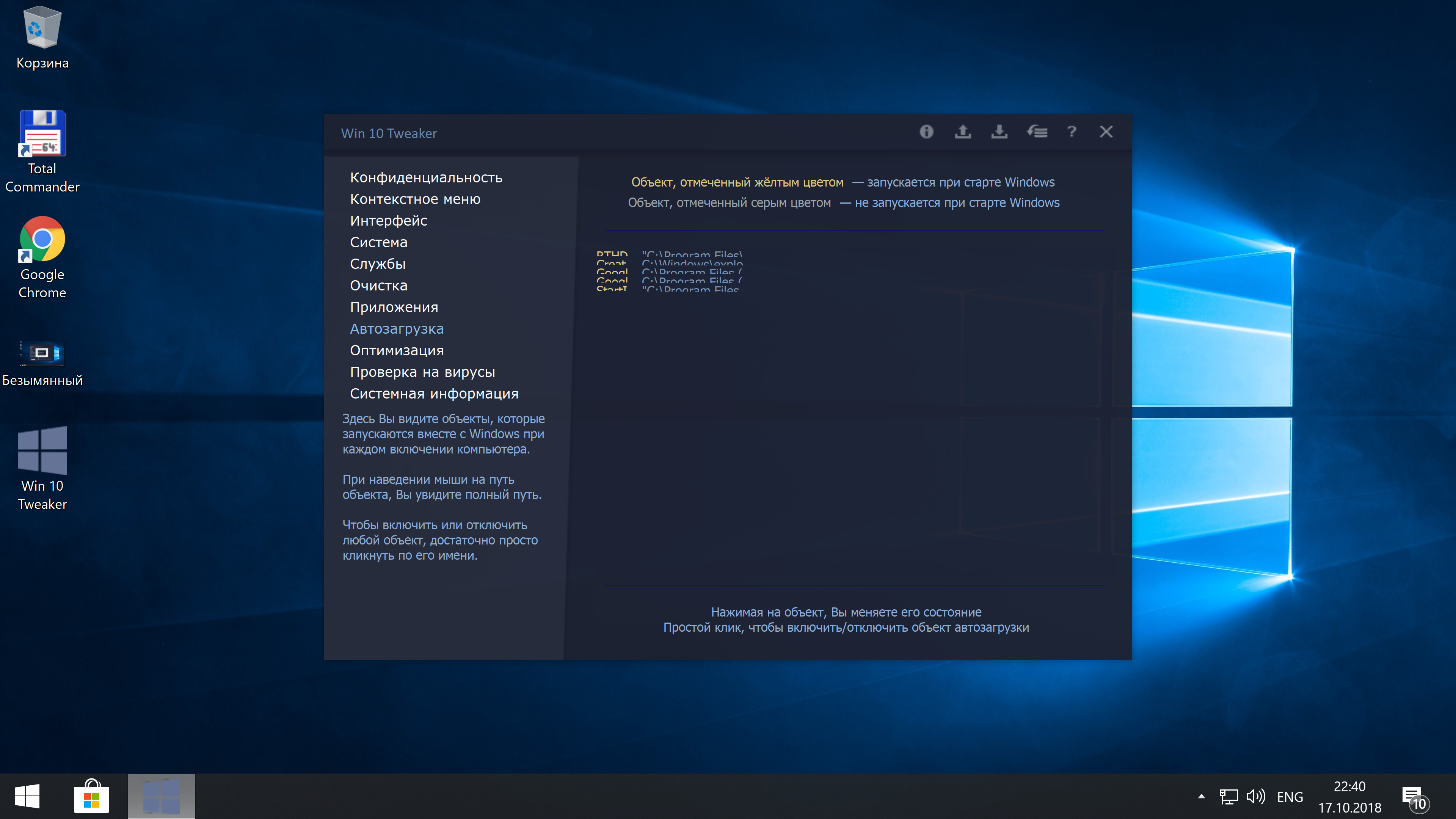Open help via the question mark icon
The height and width of the screenshot is (819, 1456).
[1071, 132]
